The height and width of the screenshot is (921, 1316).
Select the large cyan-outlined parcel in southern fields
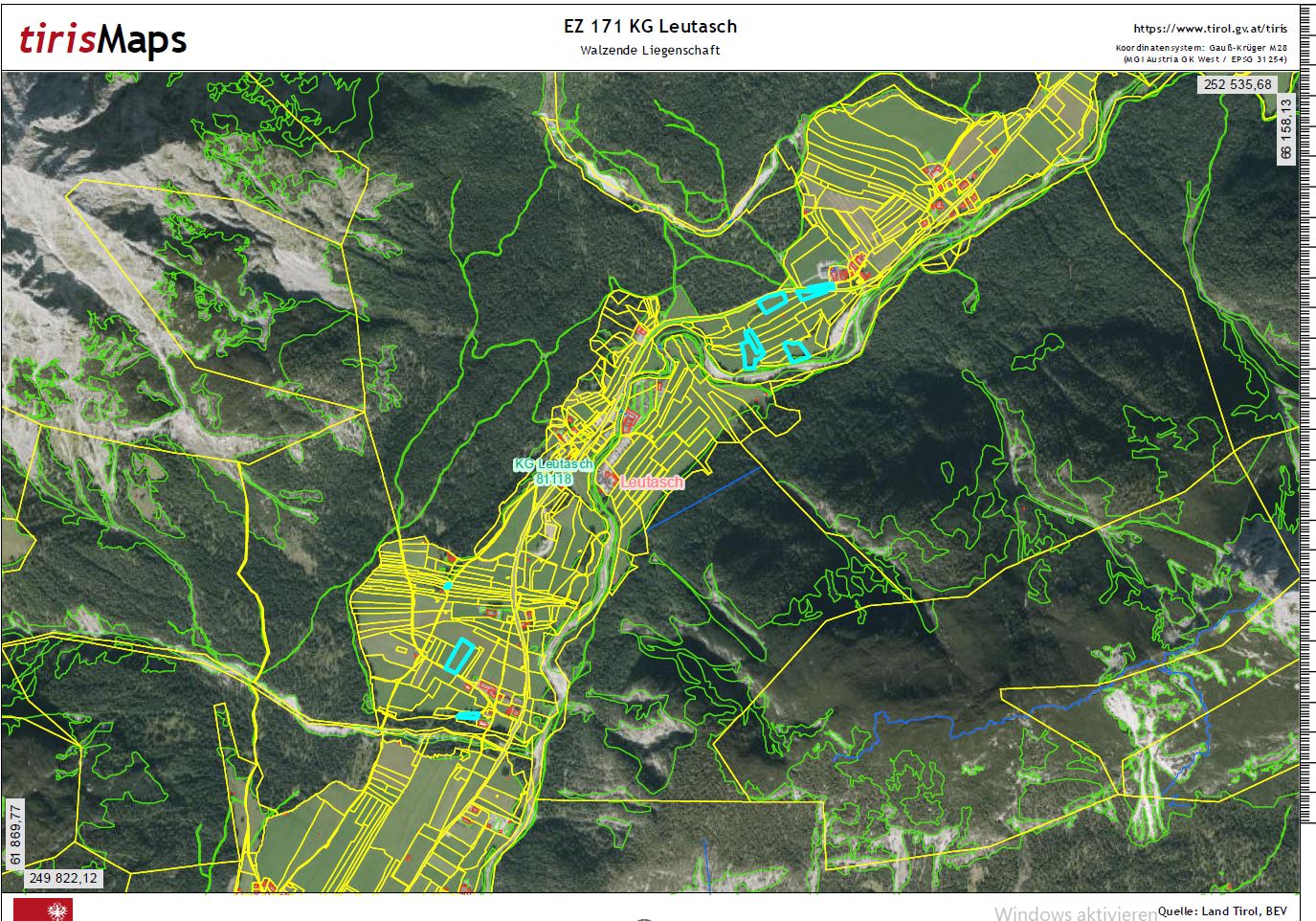click(x=459, y=655)
